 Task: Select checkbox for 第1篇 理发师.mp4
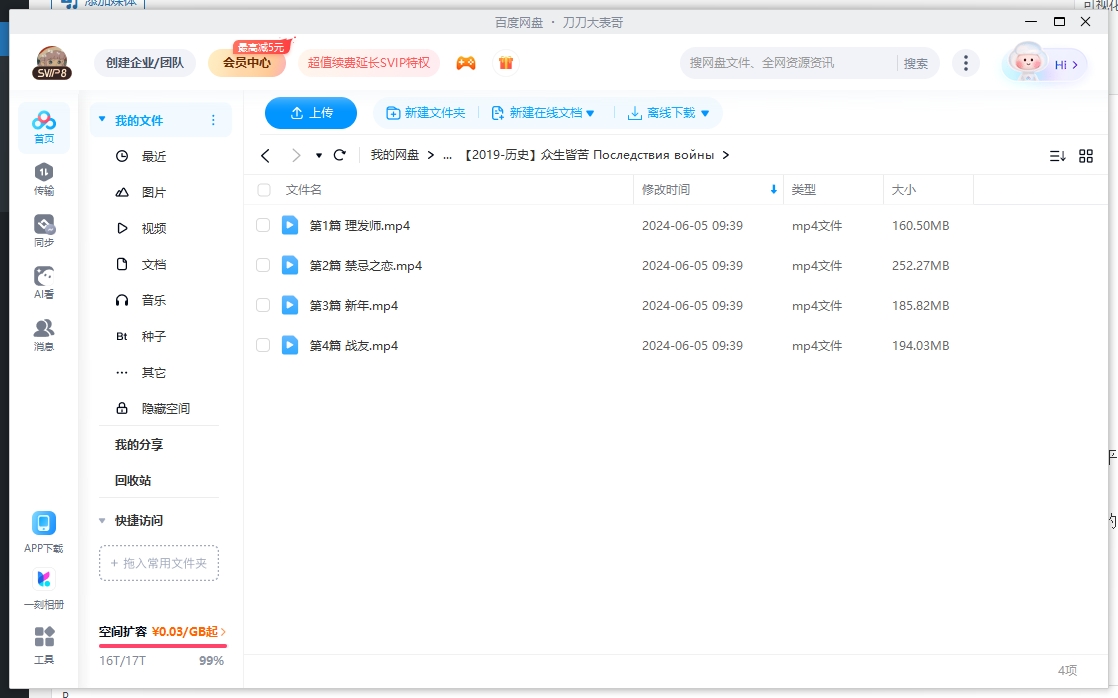tap(263, 226)
